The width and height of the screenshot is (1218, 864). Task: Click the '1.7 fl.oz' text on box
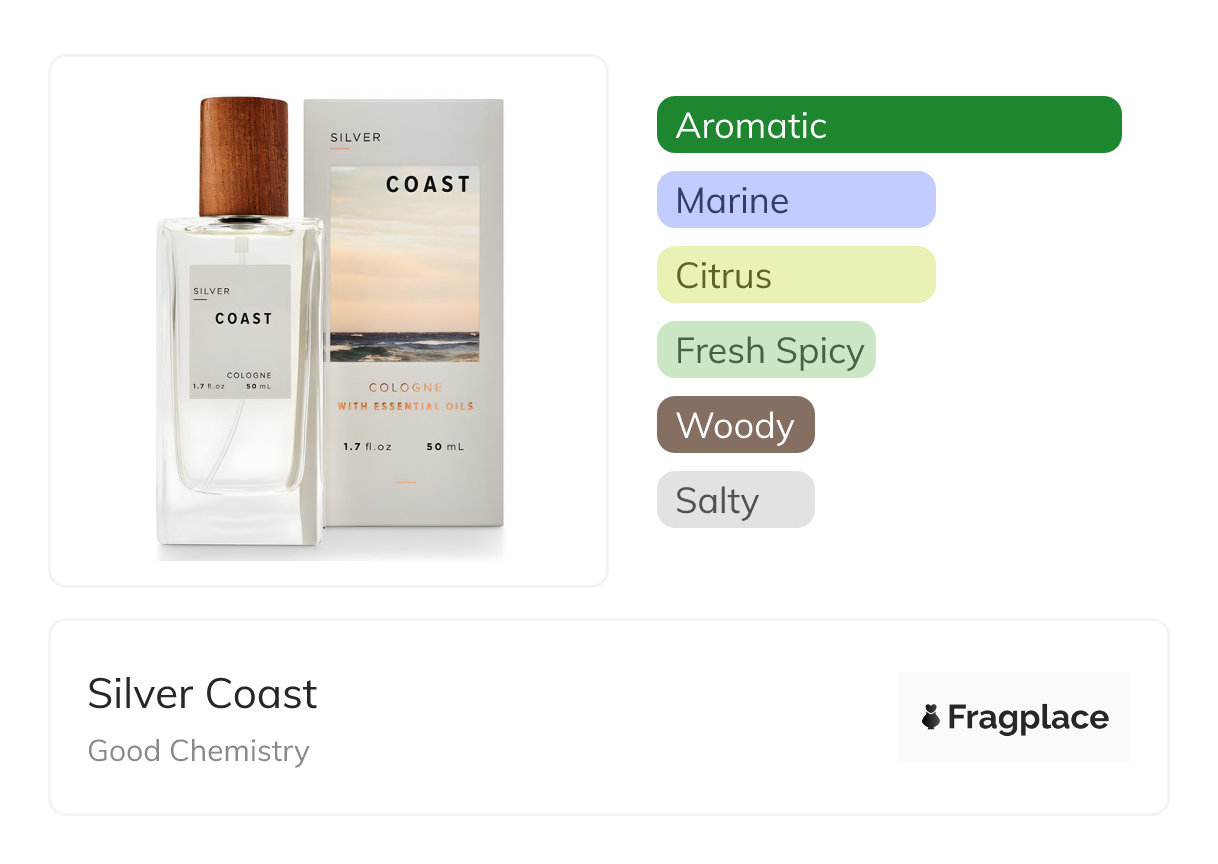pos(366,447)
